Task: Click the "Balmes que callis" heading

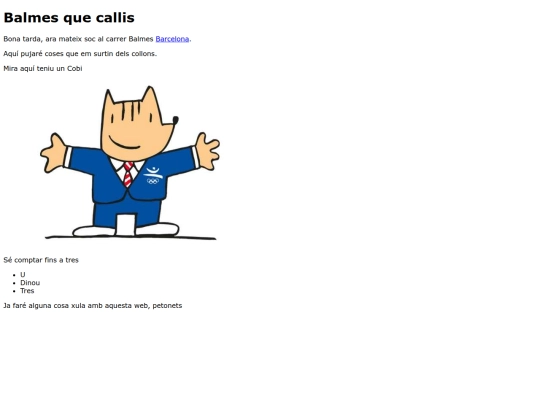Action: tap(69, 18)
